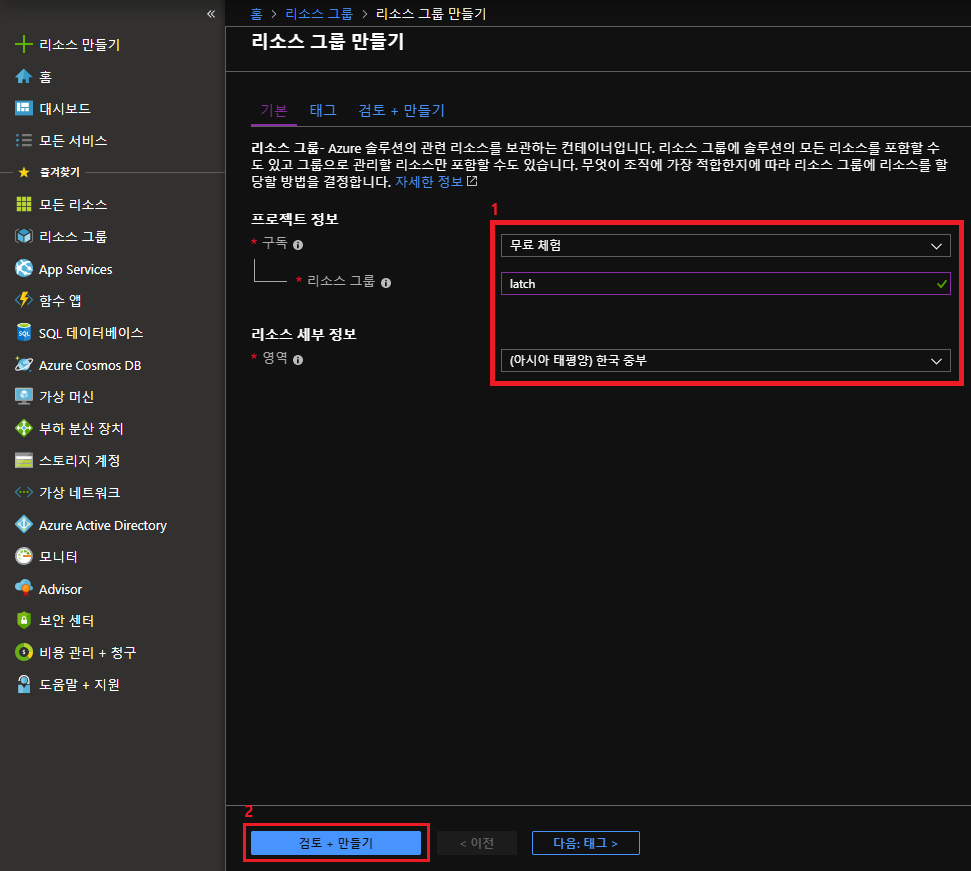
Task: Click the home icon in sidebar
Action: point(24,76)
